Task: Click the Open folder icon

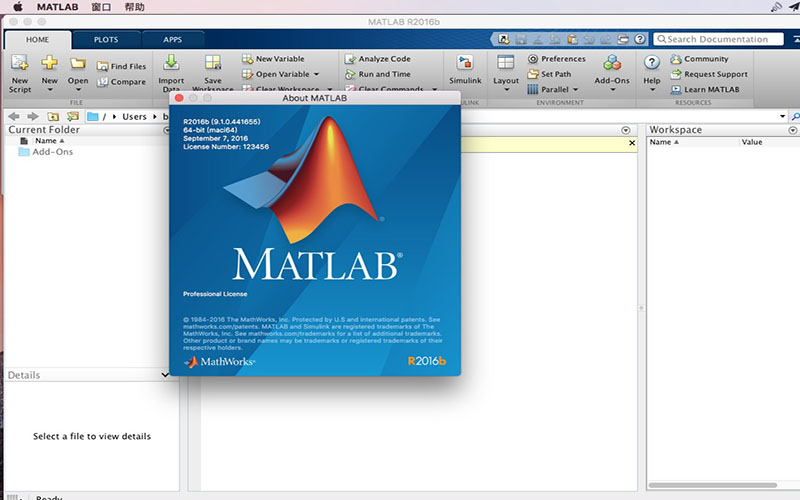Action: pyautogui.click(x=78, y=63)
